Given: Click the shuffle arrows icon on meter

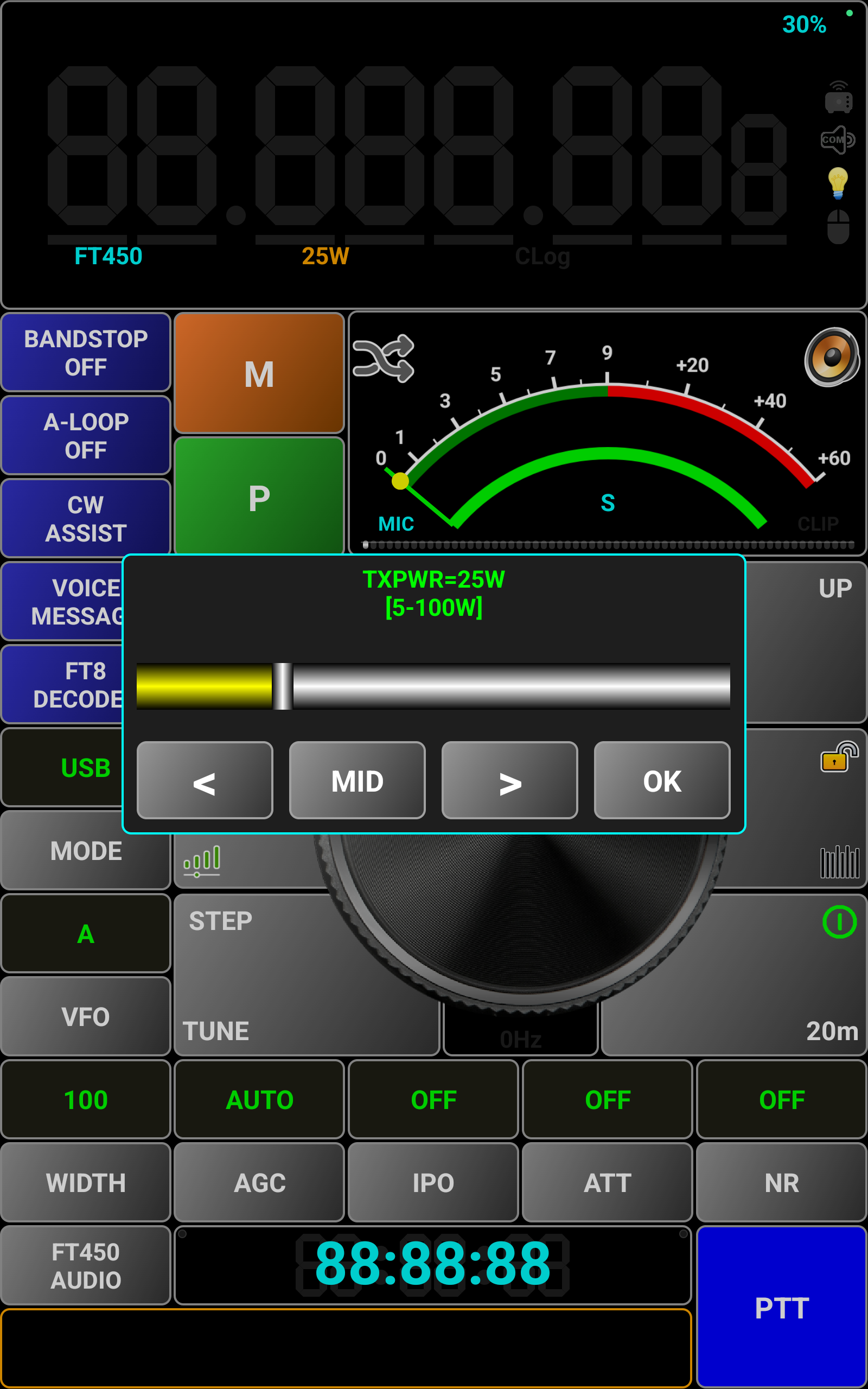Looking at the screenshot, I should 383,359.
